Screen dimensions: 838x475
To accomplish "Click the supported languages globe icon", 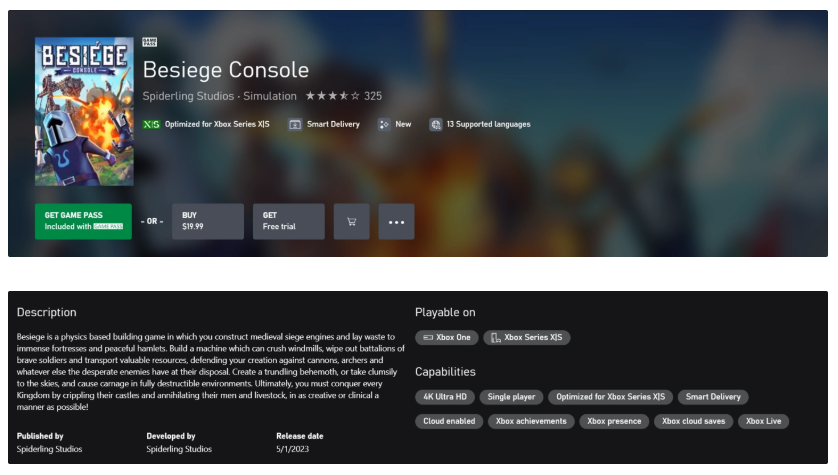I will tap(436, 124).
